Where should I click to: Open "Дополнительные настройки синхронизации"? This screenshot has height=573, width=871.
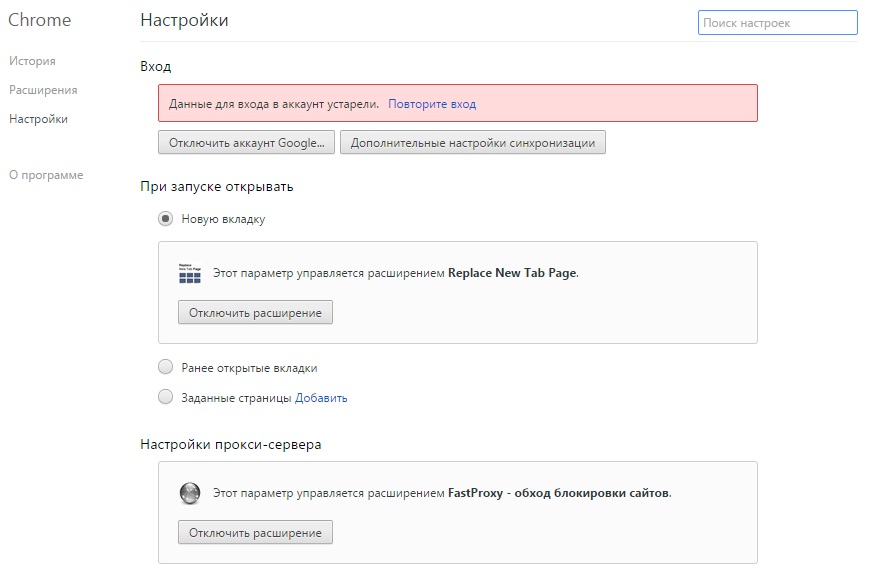pos(473,143)
